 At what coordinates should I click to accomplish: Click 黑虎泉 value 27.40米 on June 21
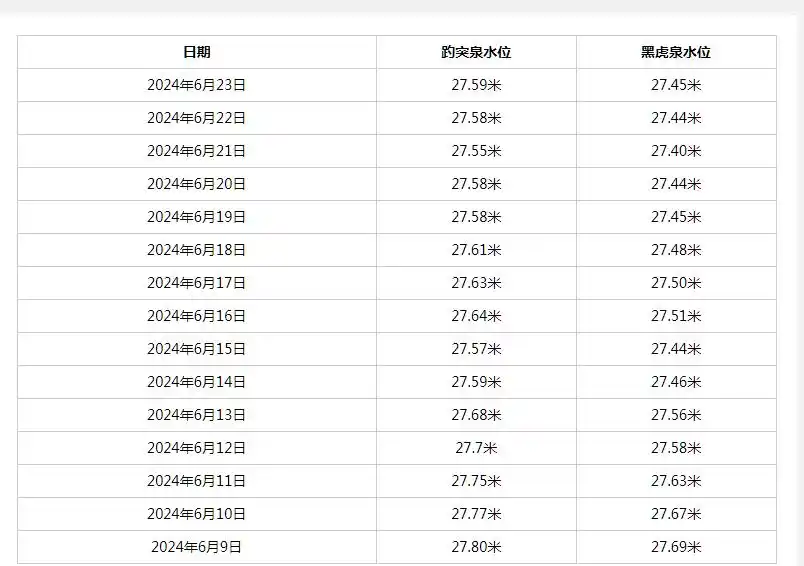[x=676, y=151]
